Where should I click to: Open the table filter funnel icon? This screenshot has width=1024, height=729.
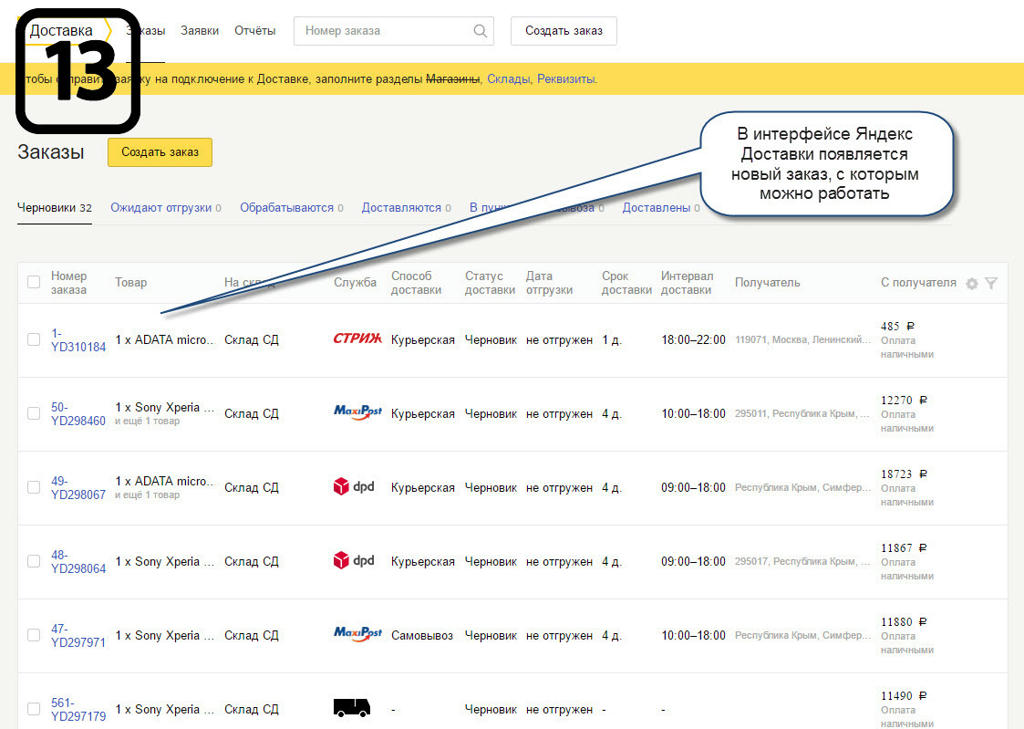click(x=991, y=284)
